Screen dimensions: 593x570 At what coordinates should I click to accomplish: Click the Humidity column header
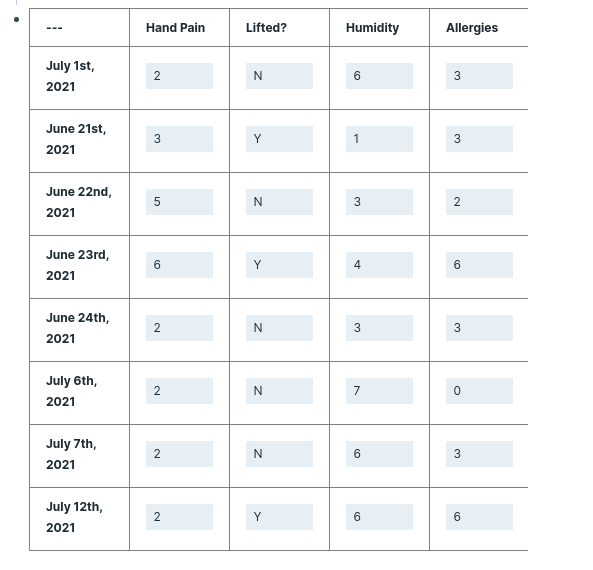click(x=373, y=28)
